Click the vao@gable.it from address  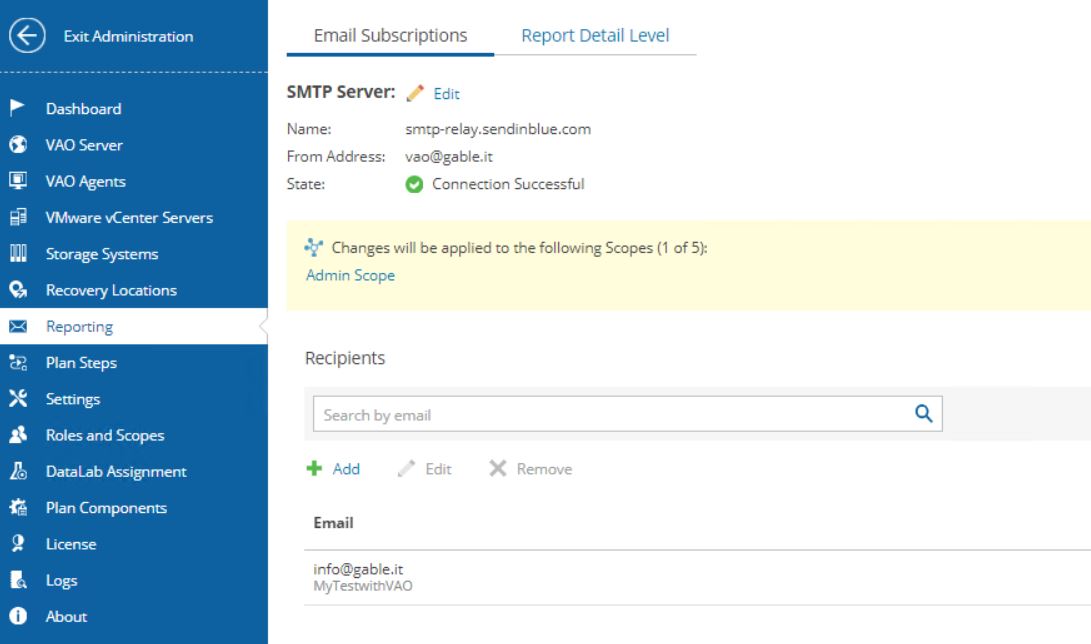pyautogui.click(x=449, y=156)
